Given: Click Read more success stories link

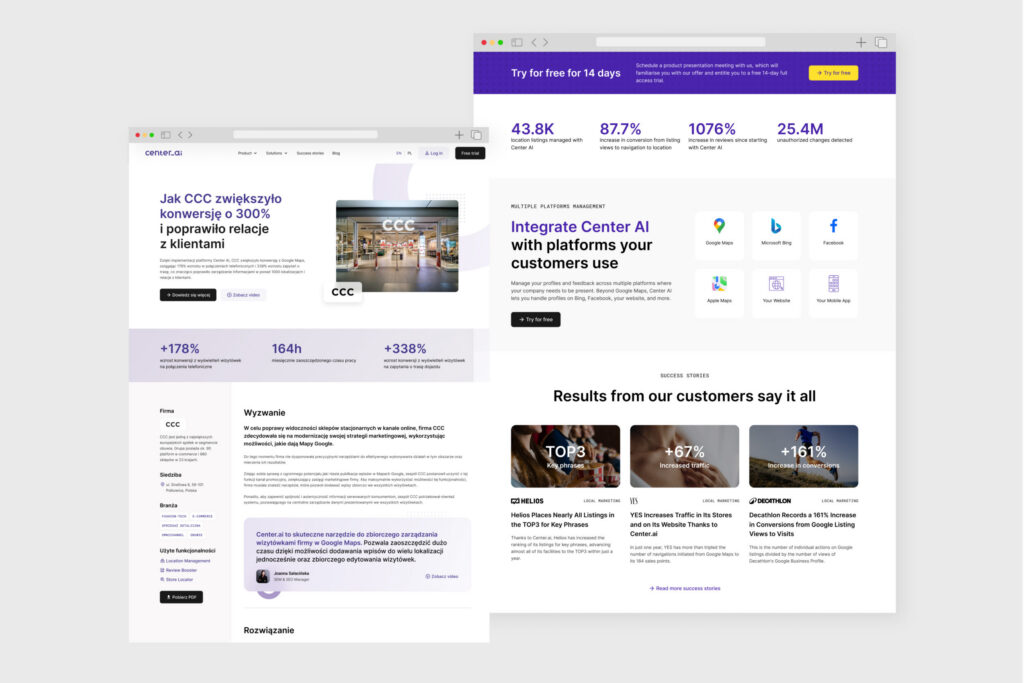Looking at the screenshot, I should pos(684,588).
